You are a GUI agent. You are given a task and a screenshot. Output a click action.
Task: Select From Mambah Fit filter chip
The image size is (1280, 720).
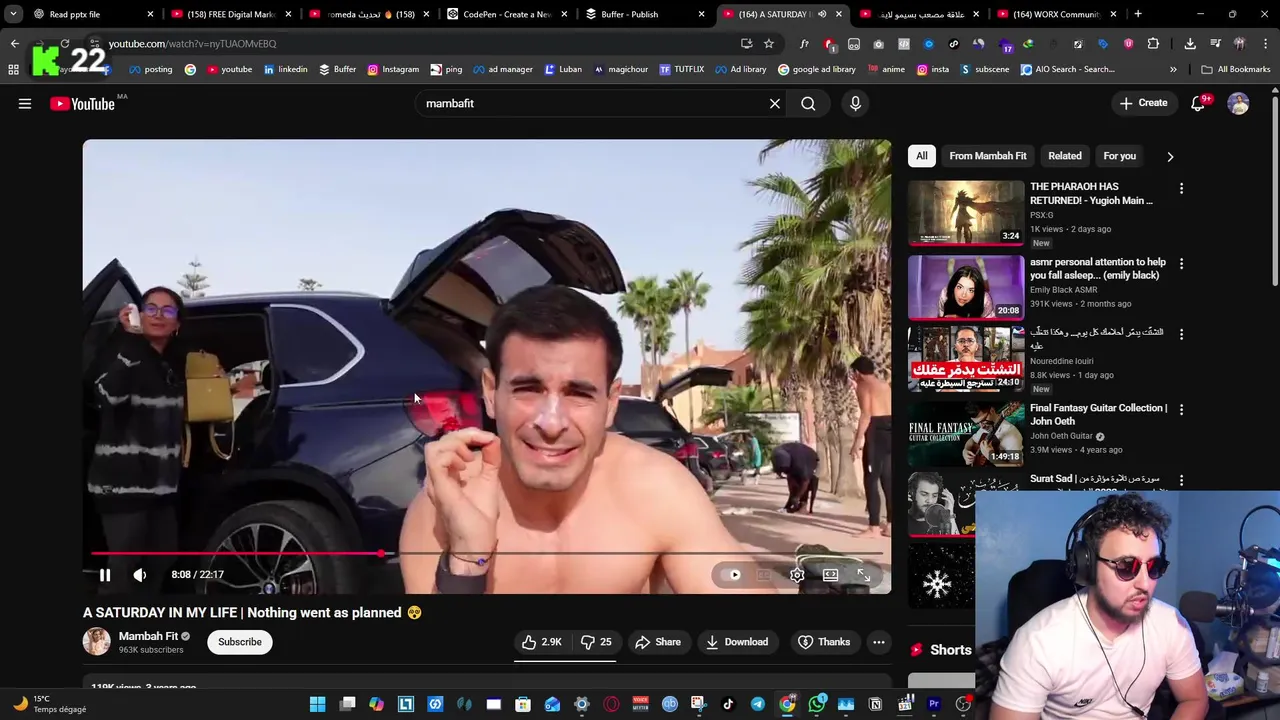click(x=988, y=156)
